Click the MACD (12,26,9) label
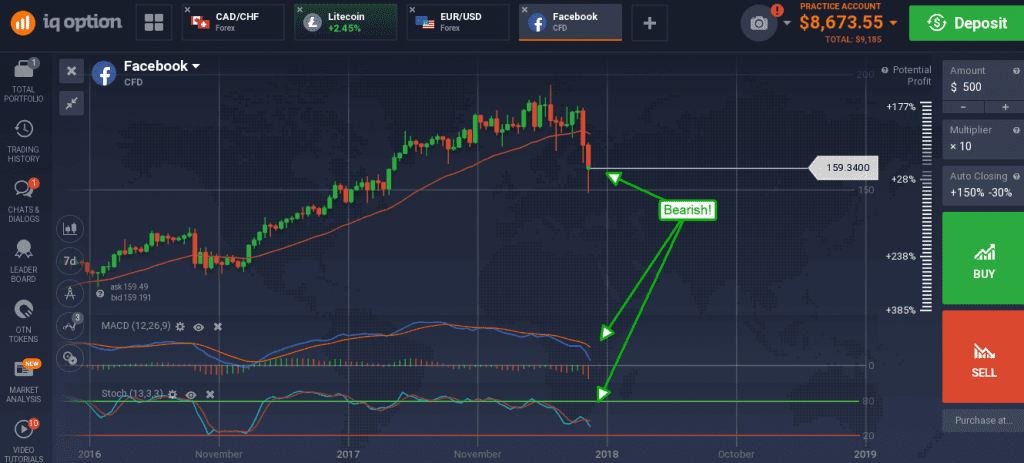Image resolution: width=1024 pixels, height=463 pixels. click(135, 326)
